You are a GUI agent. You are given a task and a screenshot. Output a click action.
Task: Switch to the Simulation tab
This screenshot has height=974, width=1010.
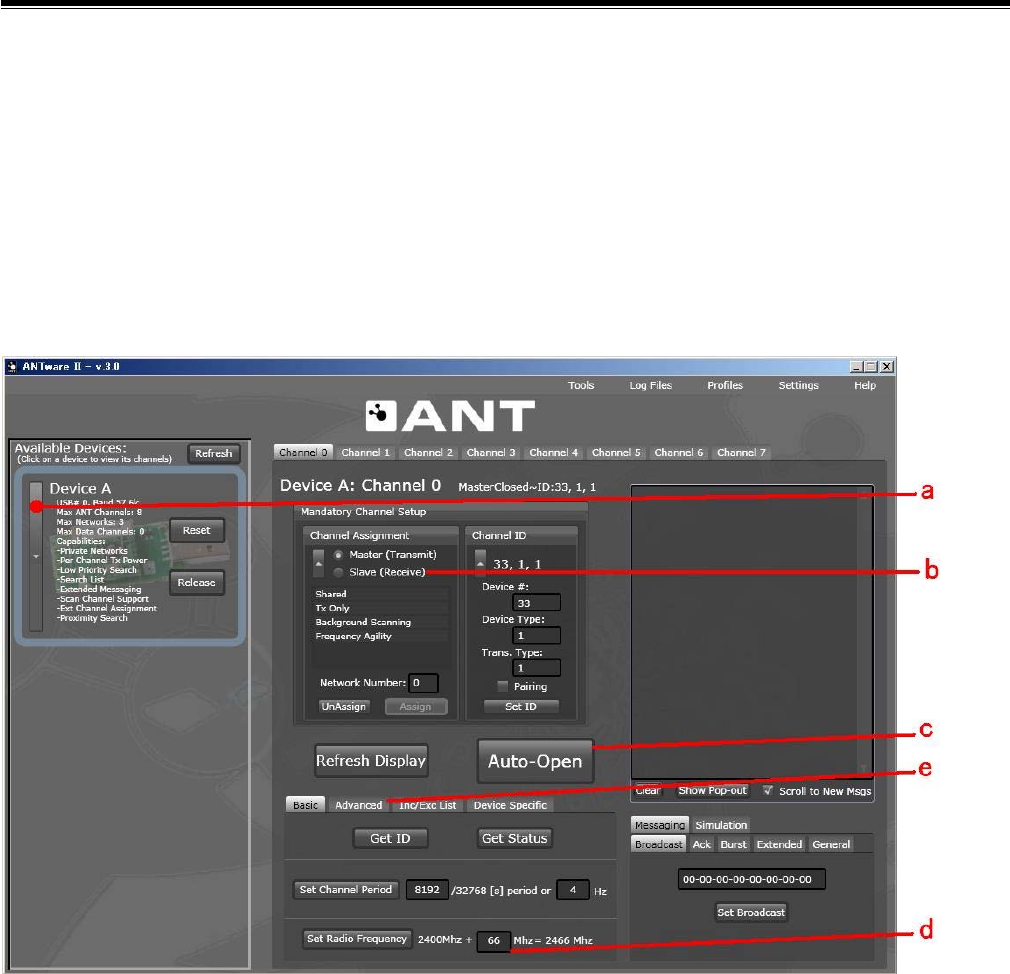[x=721, y=825]
